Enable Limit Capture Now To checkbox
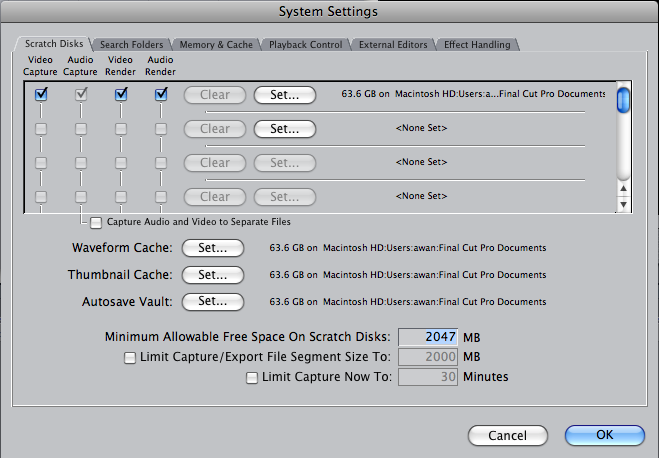Screen dimensions: 659x458 point(252,378)
